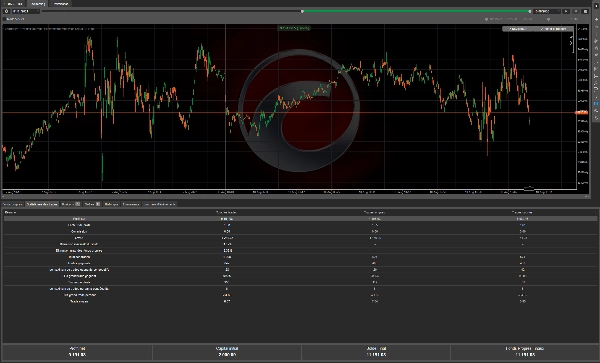Select the highlighted second results tab below chart

point(42,204)
